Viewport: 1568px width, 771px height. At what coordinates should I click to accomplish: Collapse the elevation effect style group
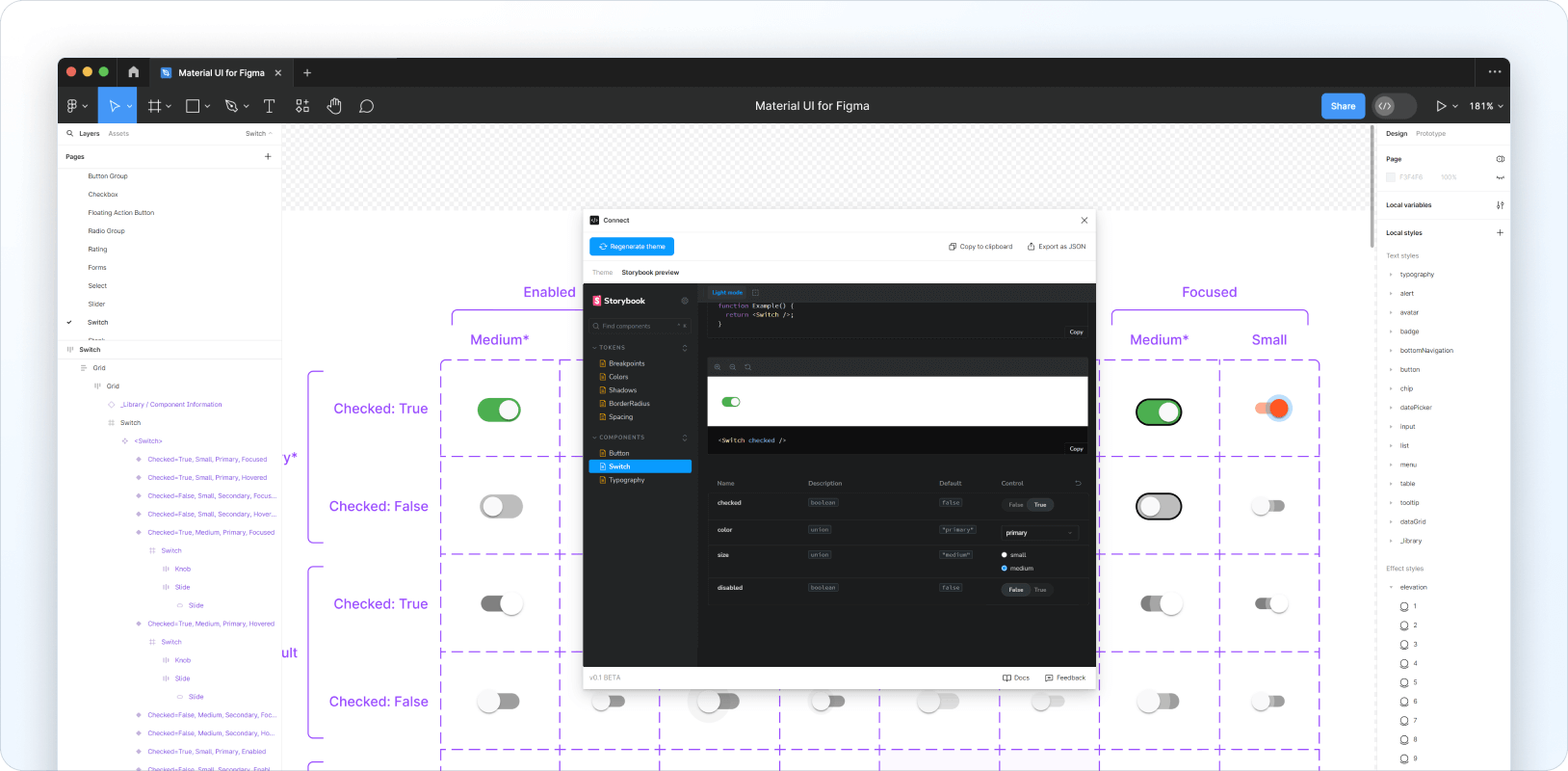[1391, 588]
